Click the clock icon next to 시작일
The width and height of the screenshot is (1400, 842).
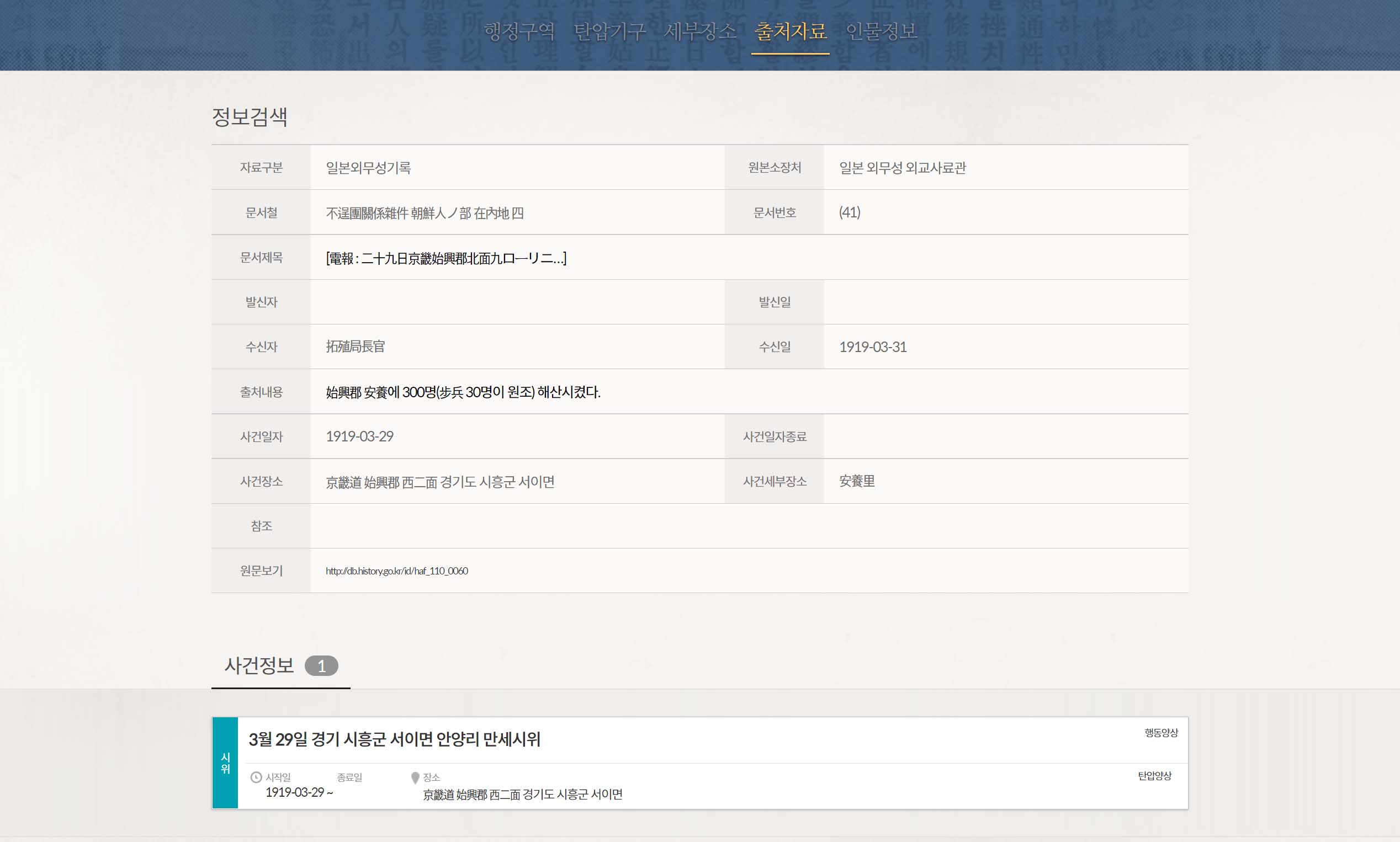click(x=256, y=777)
